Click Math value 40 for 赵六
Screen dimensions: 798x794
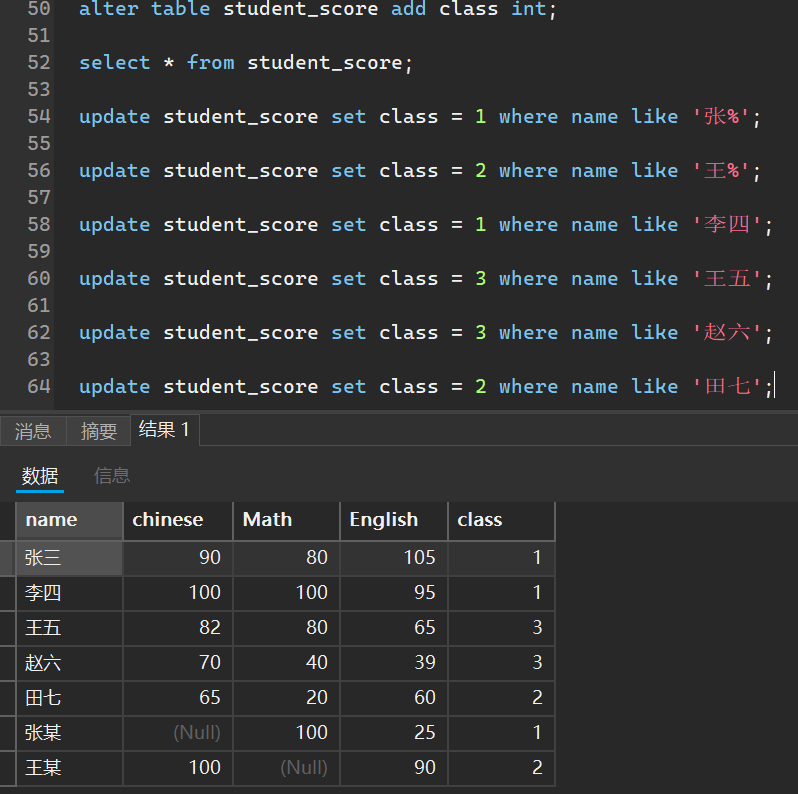[x=286, y=663]
